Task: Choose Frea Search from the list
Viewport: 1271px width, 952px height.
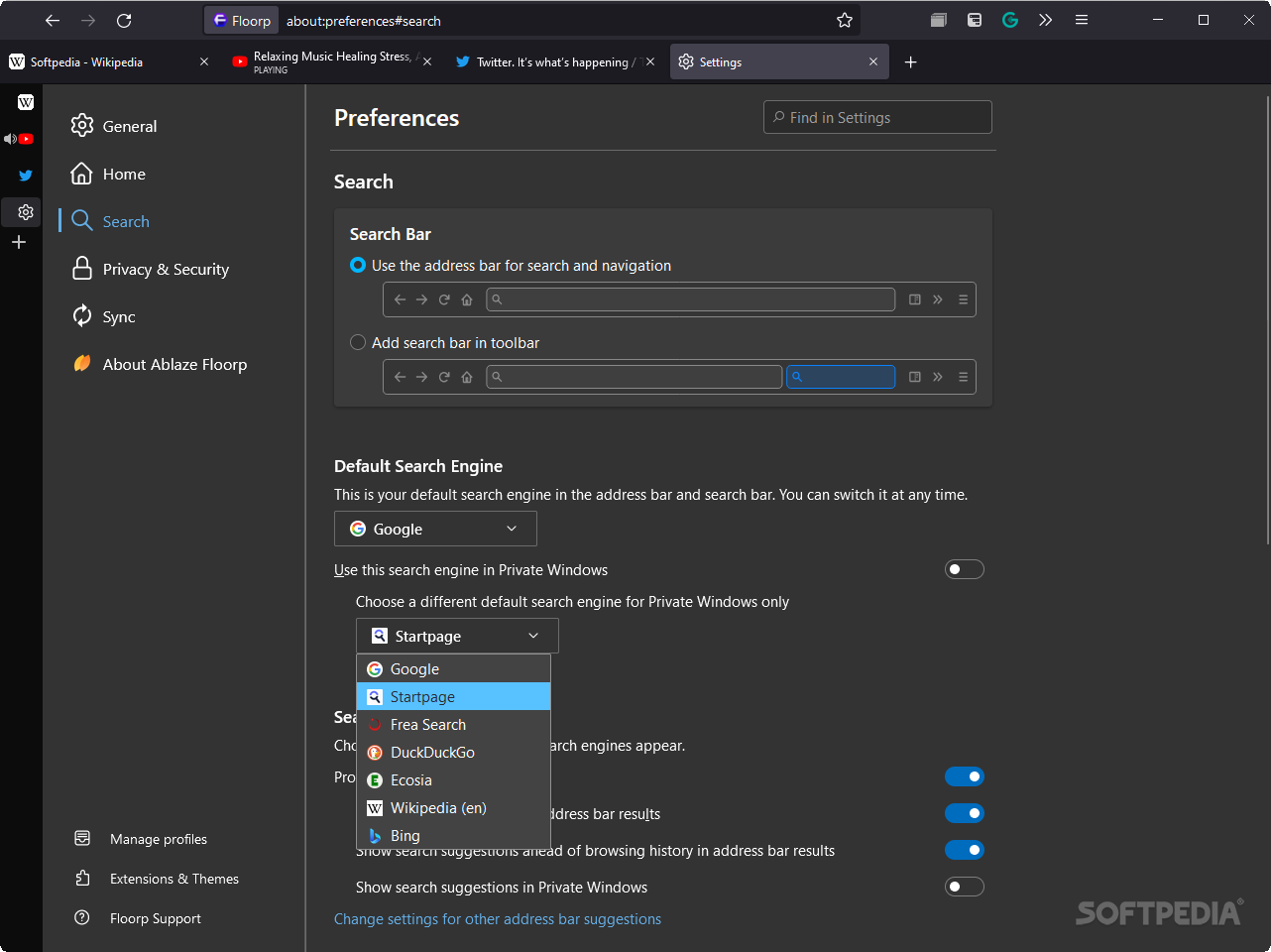Action: [453, 724]
